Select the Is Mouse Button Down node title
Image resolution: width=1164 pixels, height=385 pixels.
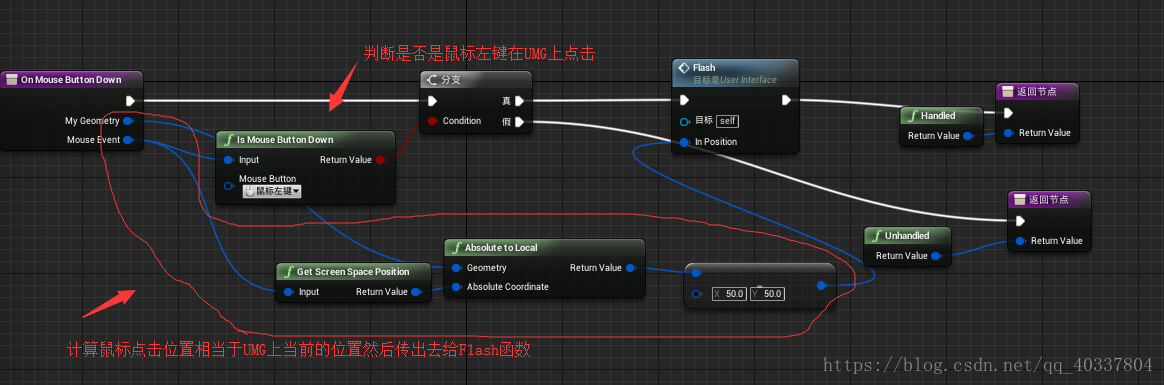tap(286, 139)
